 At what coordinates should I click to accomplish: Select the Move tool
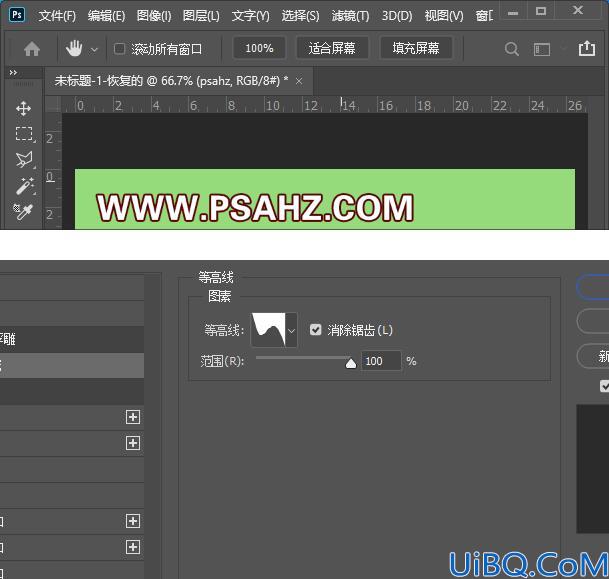pos(24,109)
